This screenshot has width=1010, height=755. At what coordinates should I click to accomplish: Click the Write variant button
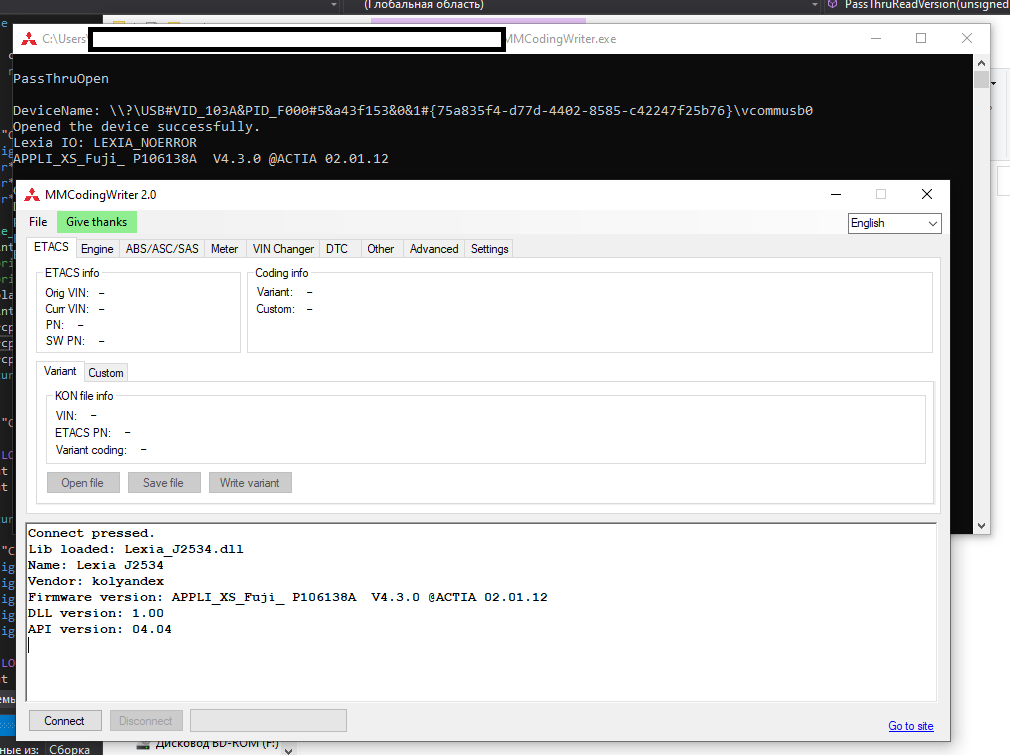(250, 483)
